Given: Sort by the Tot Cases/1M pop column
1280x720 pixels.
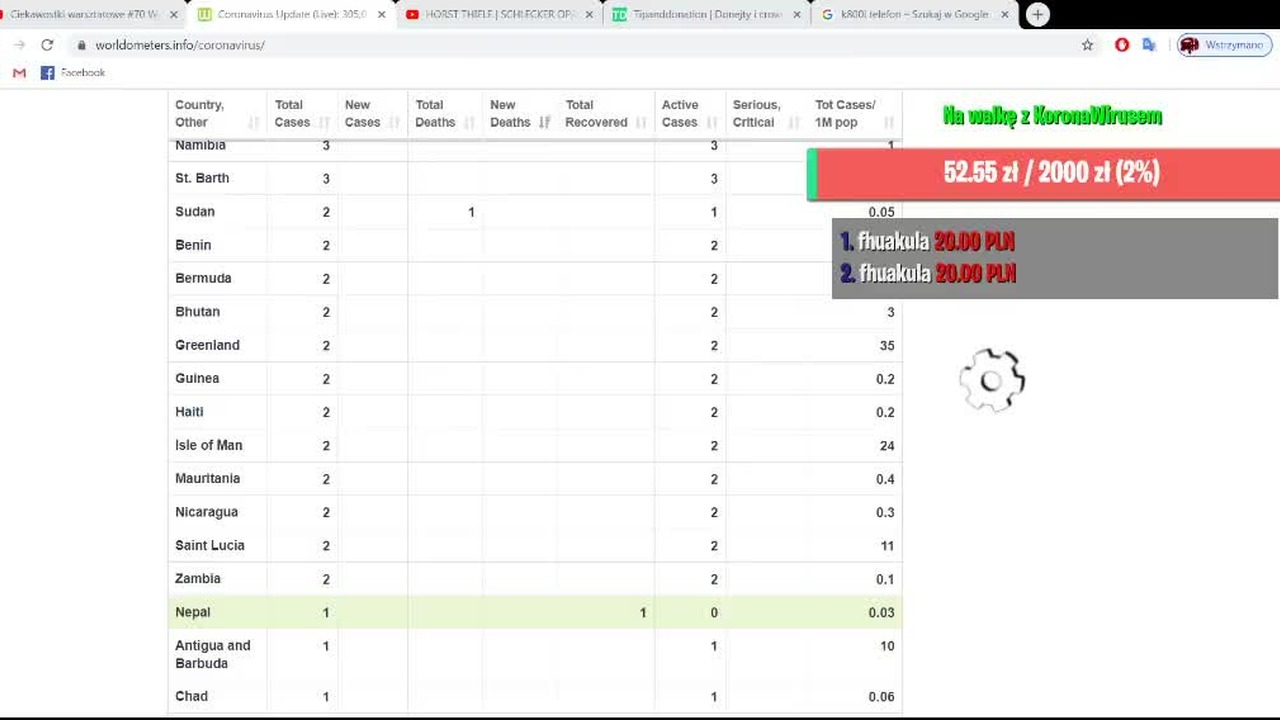Looking at the screenshot, I should click(854, 113).
